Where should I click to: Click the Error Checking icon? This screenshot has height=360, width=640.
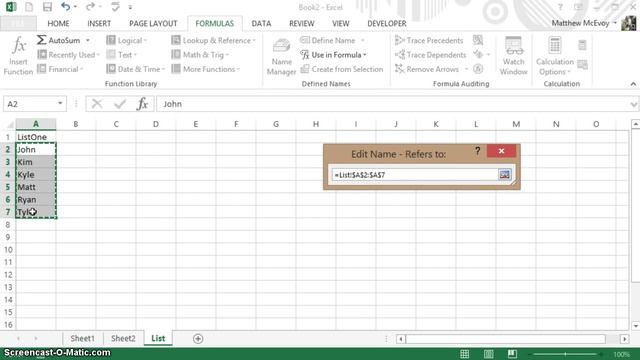pyautogui.click(x=478, y=54)
